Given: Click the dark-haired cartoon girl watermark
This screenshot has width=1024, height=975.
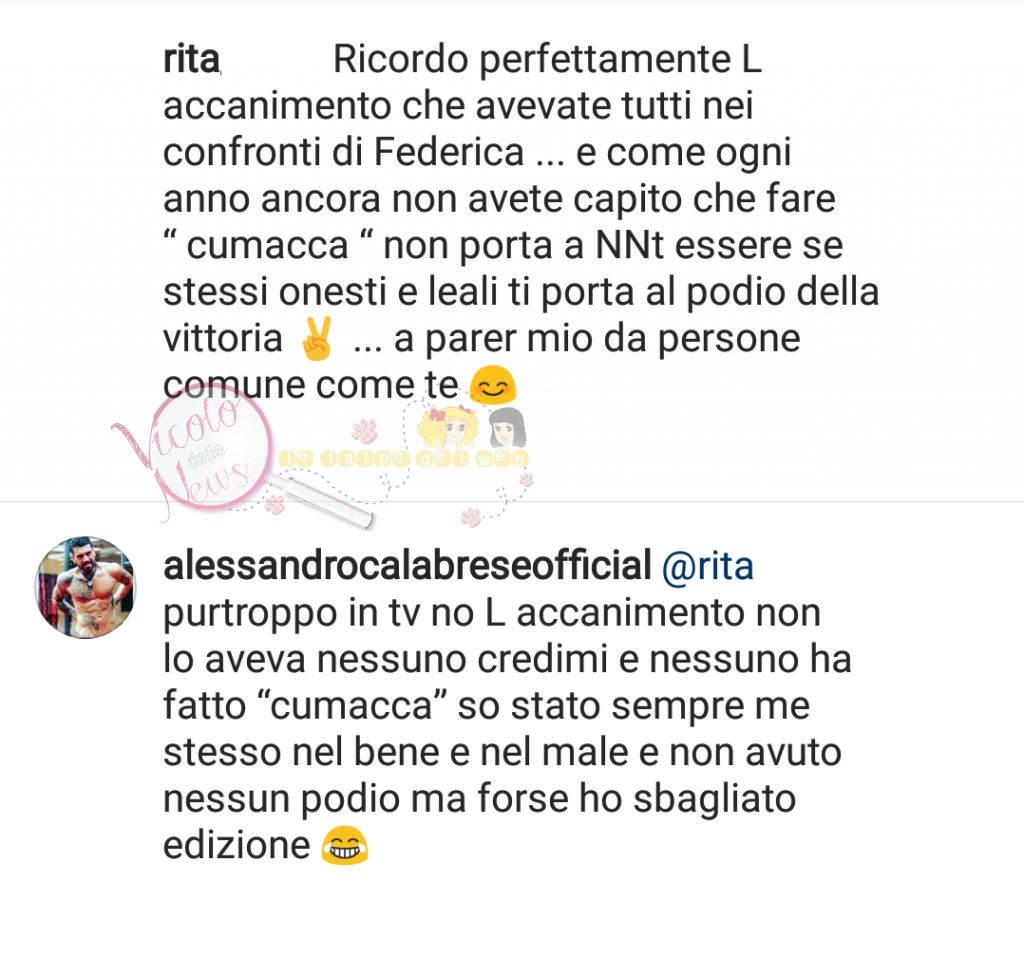Looking at the screenshot, I should tap(506, 428).
